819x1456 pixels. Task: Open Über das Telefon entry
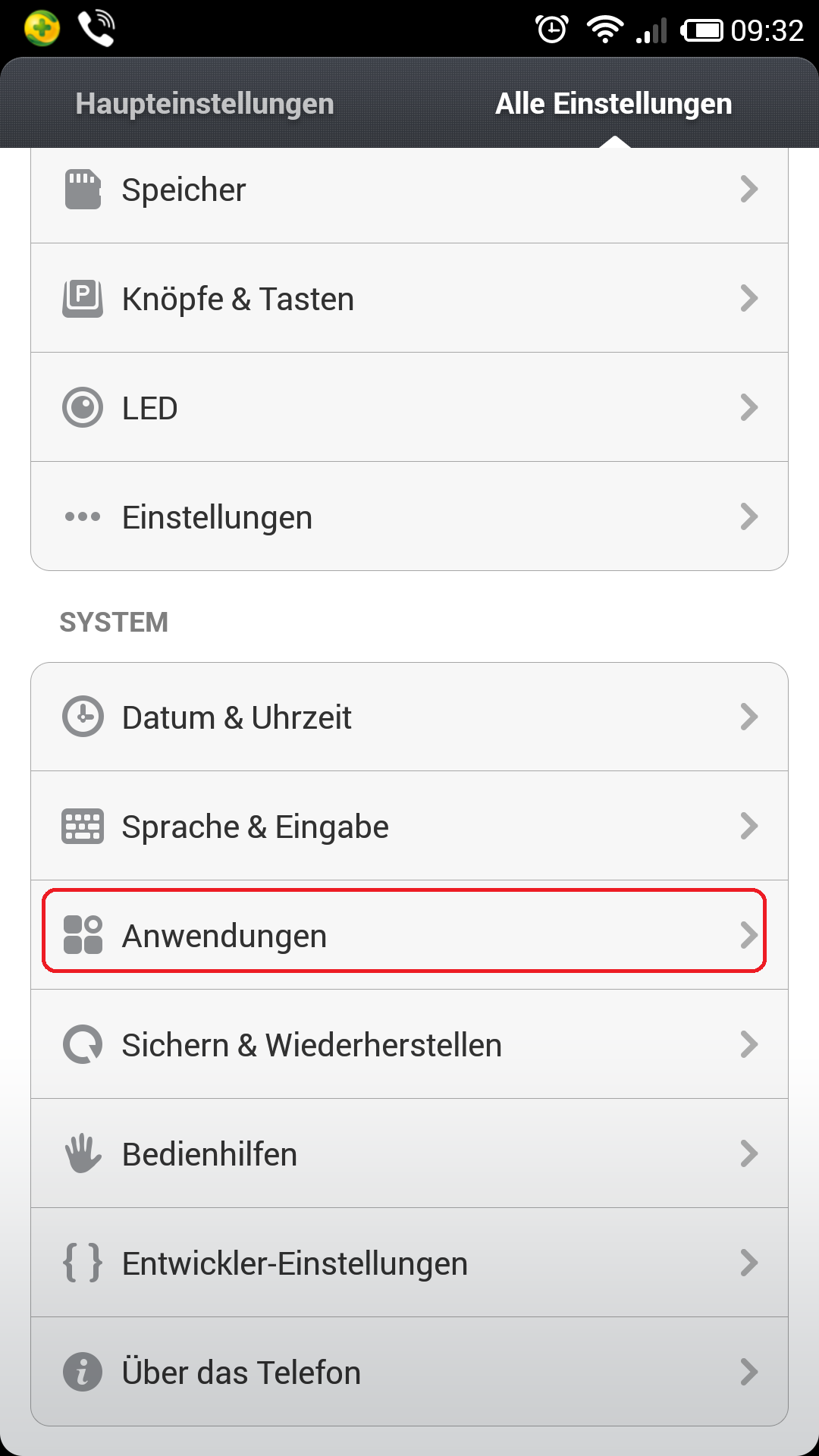[409, 1372]
